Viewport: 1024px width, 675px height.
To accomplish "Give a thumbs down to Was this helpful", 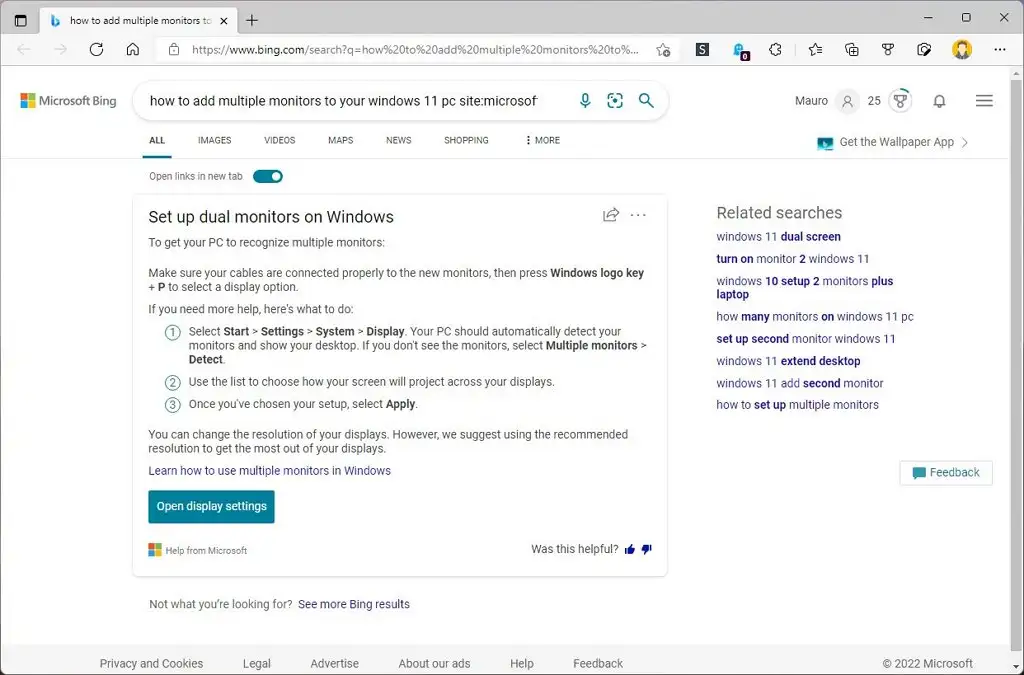I will (646, 549).
